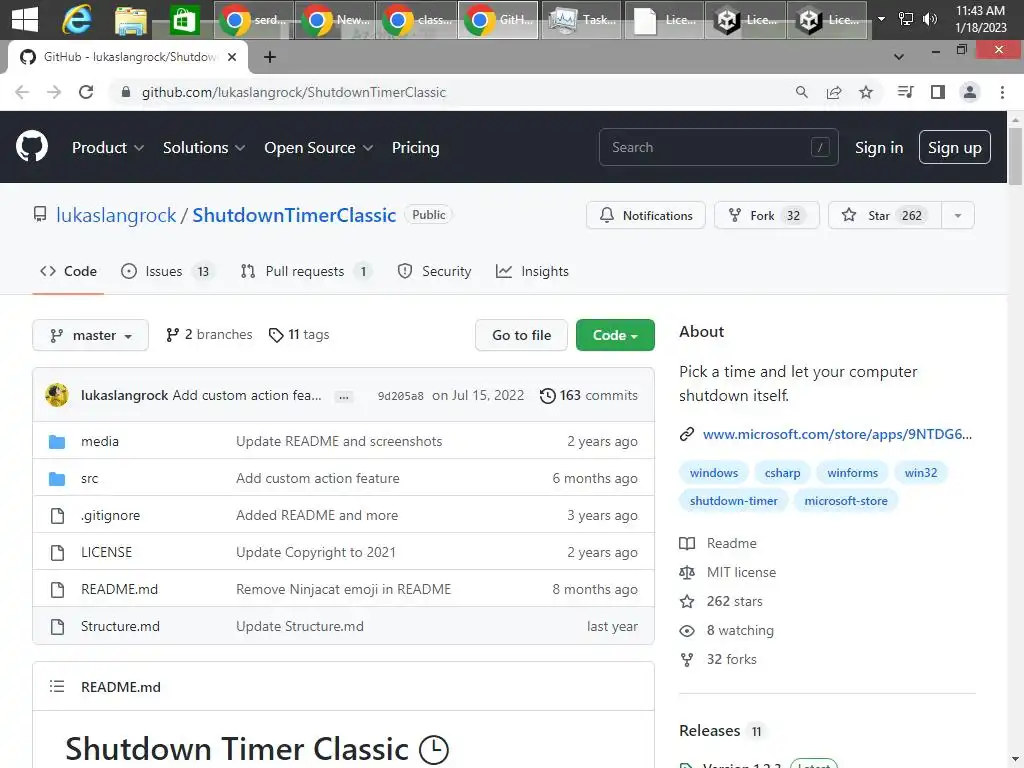Screen dimensions: 1024x768
Task: Open the Star lists dropdown arrow
Action: pyautogui.click(x=958, y=216)
